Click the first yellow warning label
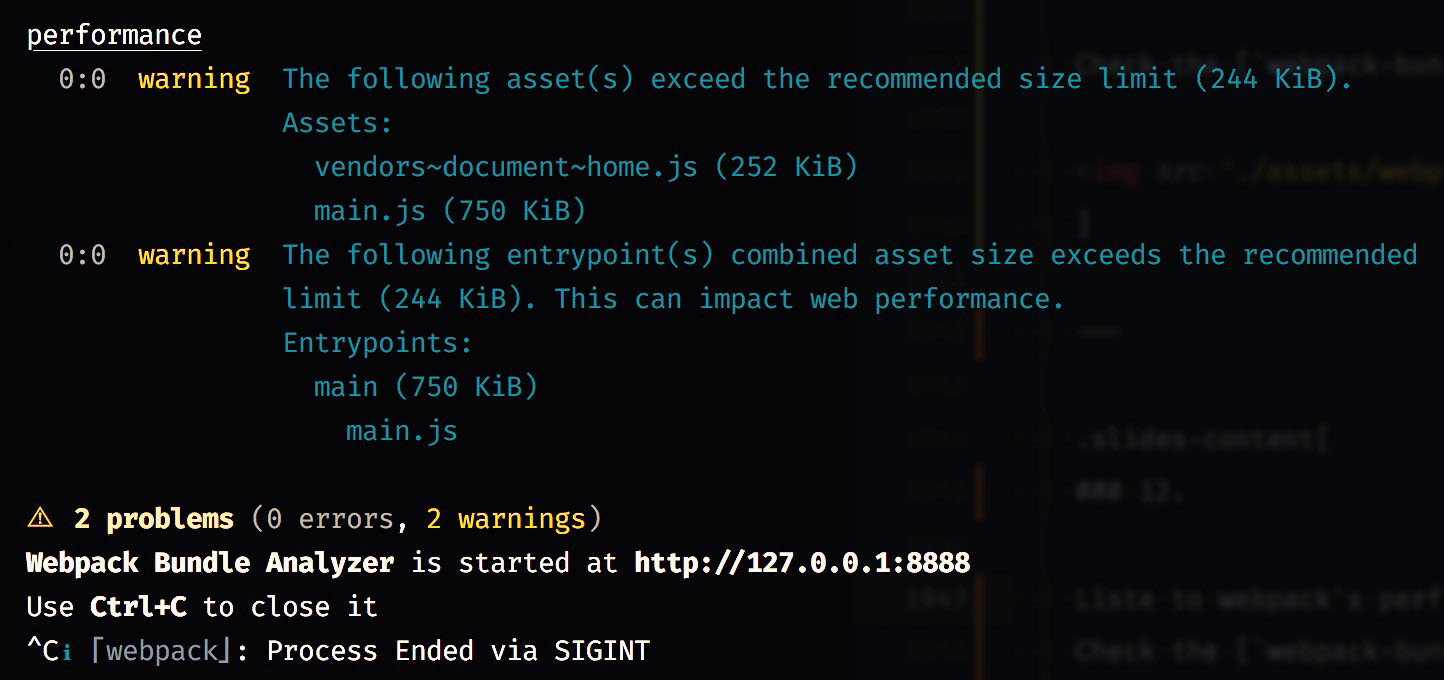Image resolution: width=1444 pixels, height=680 pixels. (194, 79)
